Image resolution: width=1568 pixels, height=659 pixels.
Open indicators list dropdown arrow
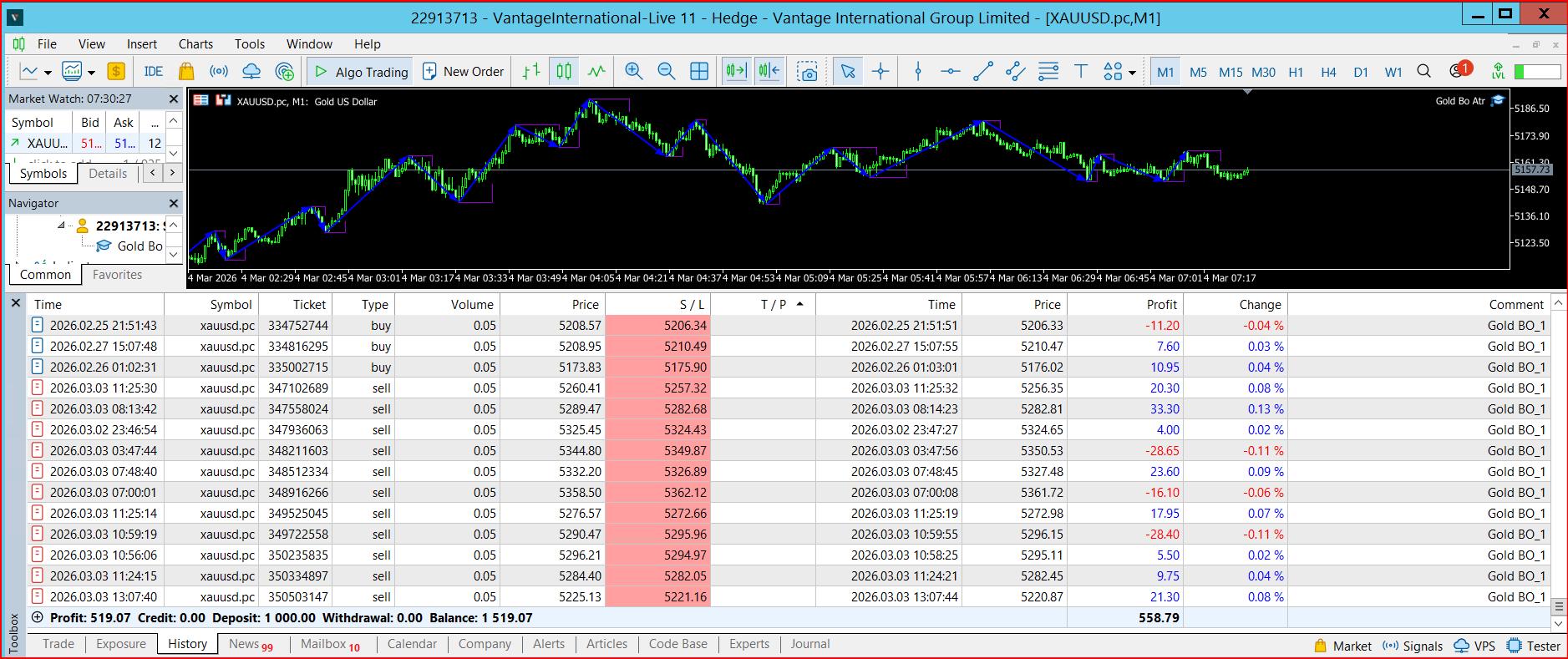91,73
